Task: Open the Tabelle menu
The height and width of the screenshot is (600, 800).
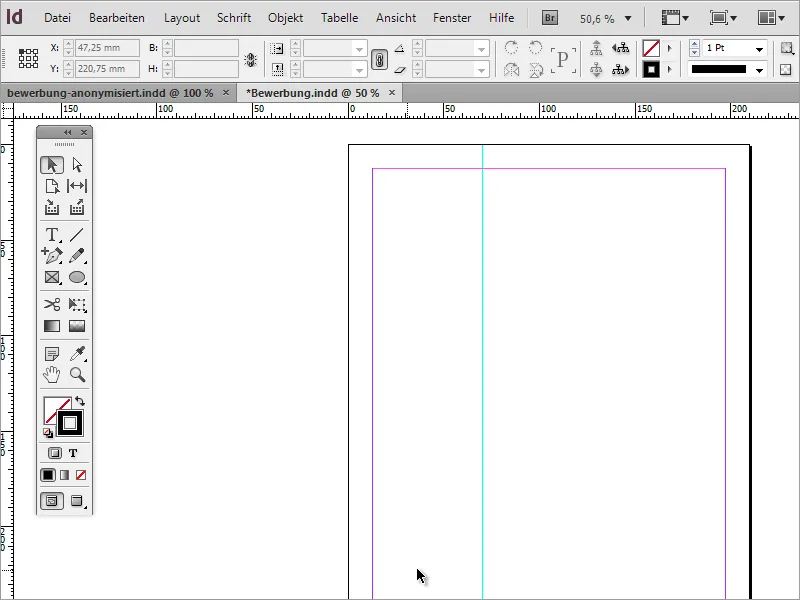Action: 339,18
